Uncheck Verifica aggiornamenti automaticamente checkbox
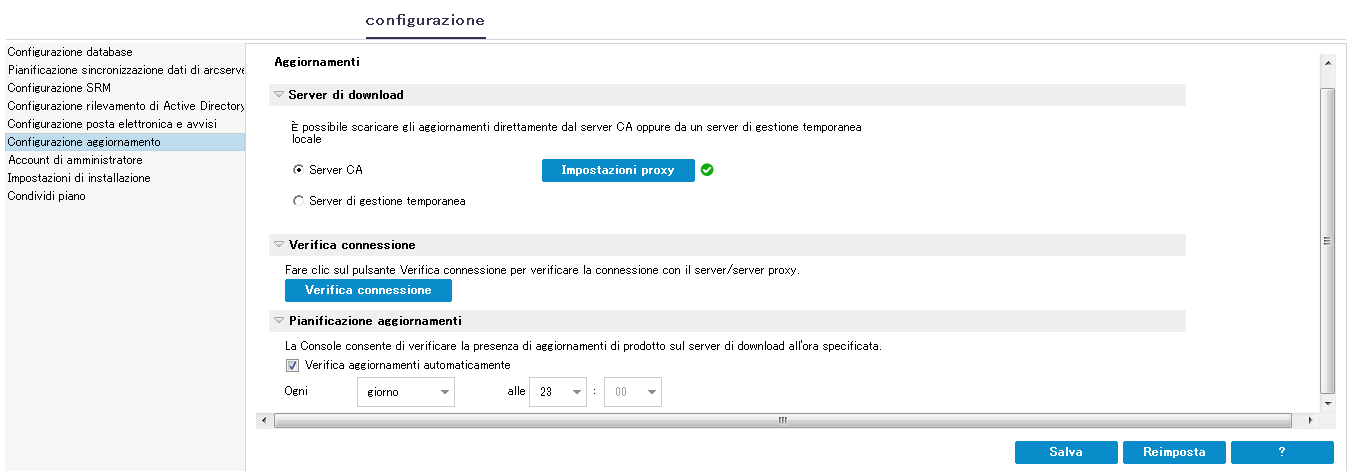1349x471 pixels. 293,365
